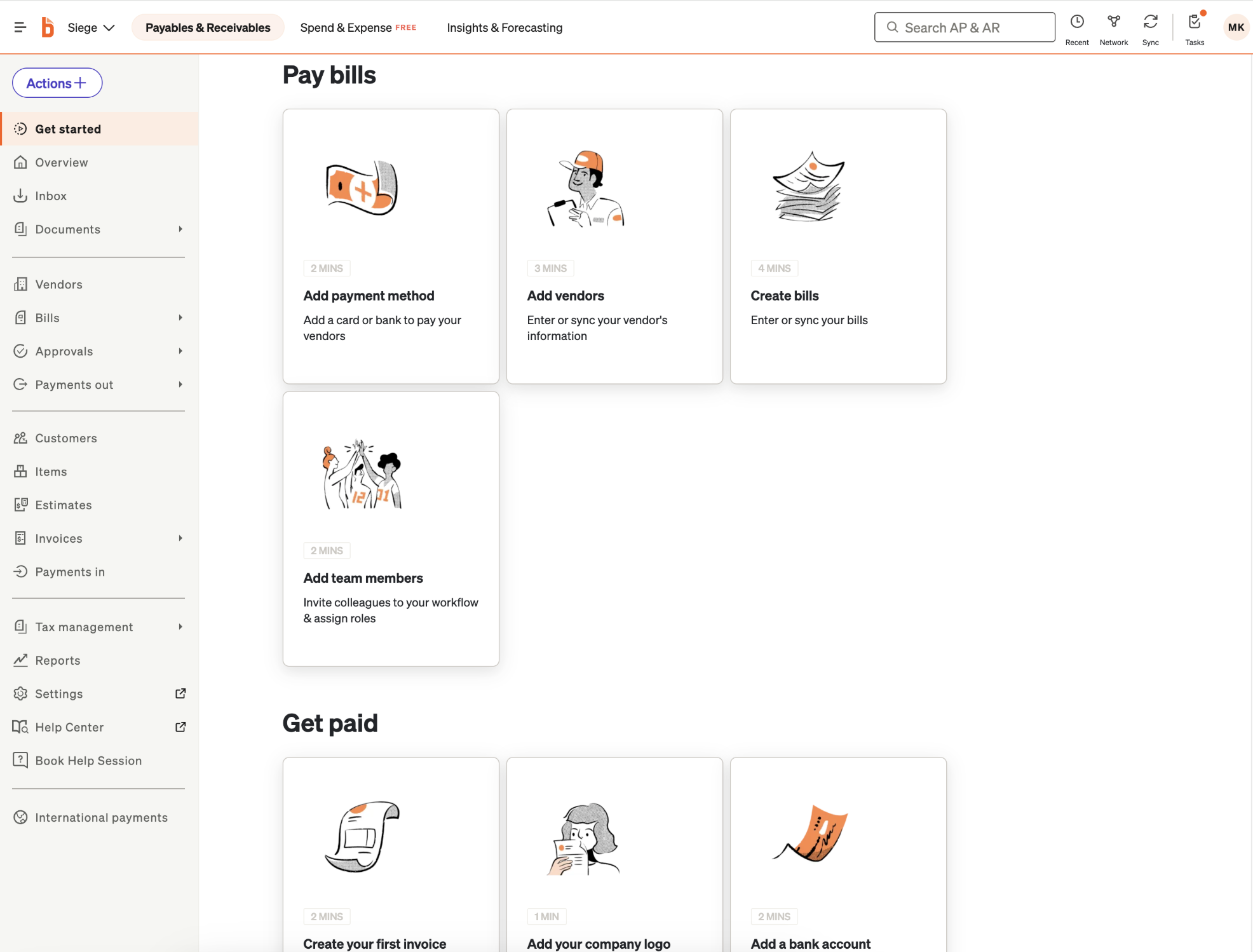
Task: Open the Inbox from the sidebar
Action: (x=51, y=195)
